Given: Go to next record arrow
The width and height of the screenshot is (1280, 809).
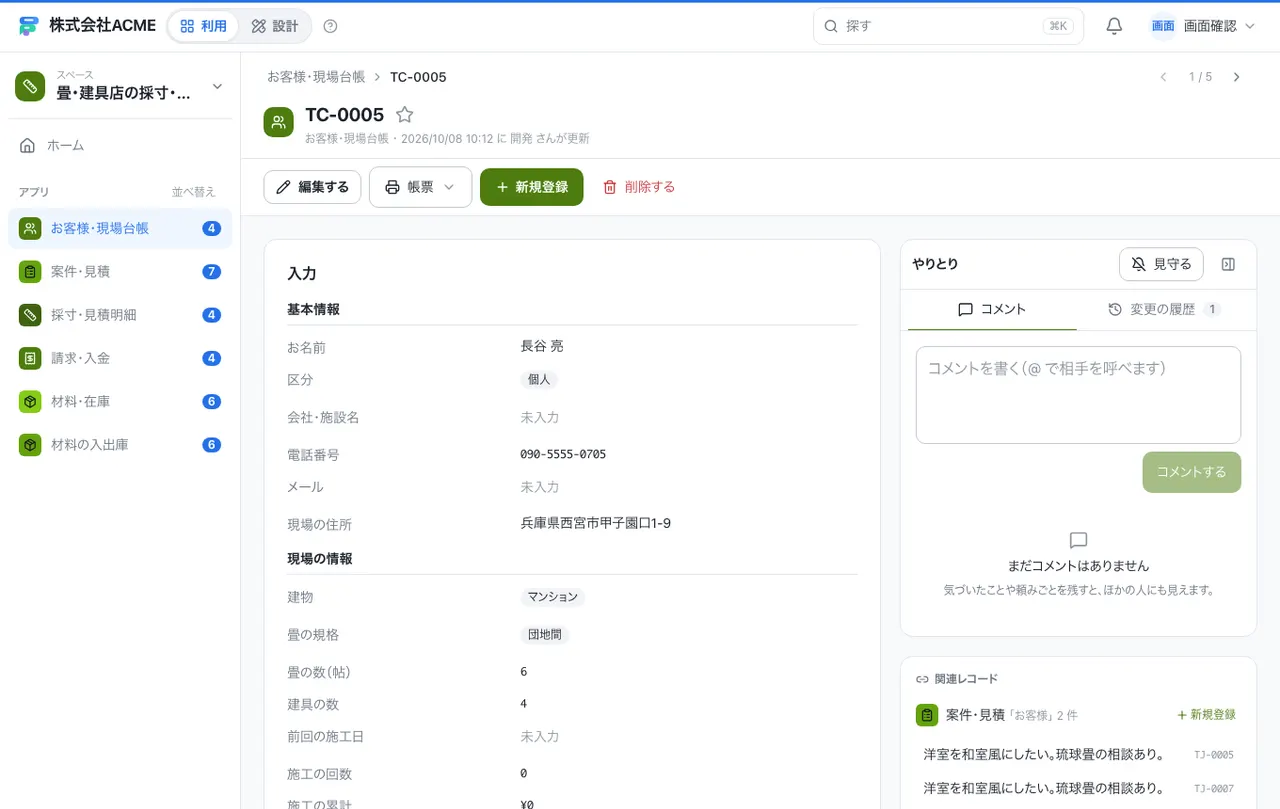Looking at the screenshot, I should [x=1237, y=77].
